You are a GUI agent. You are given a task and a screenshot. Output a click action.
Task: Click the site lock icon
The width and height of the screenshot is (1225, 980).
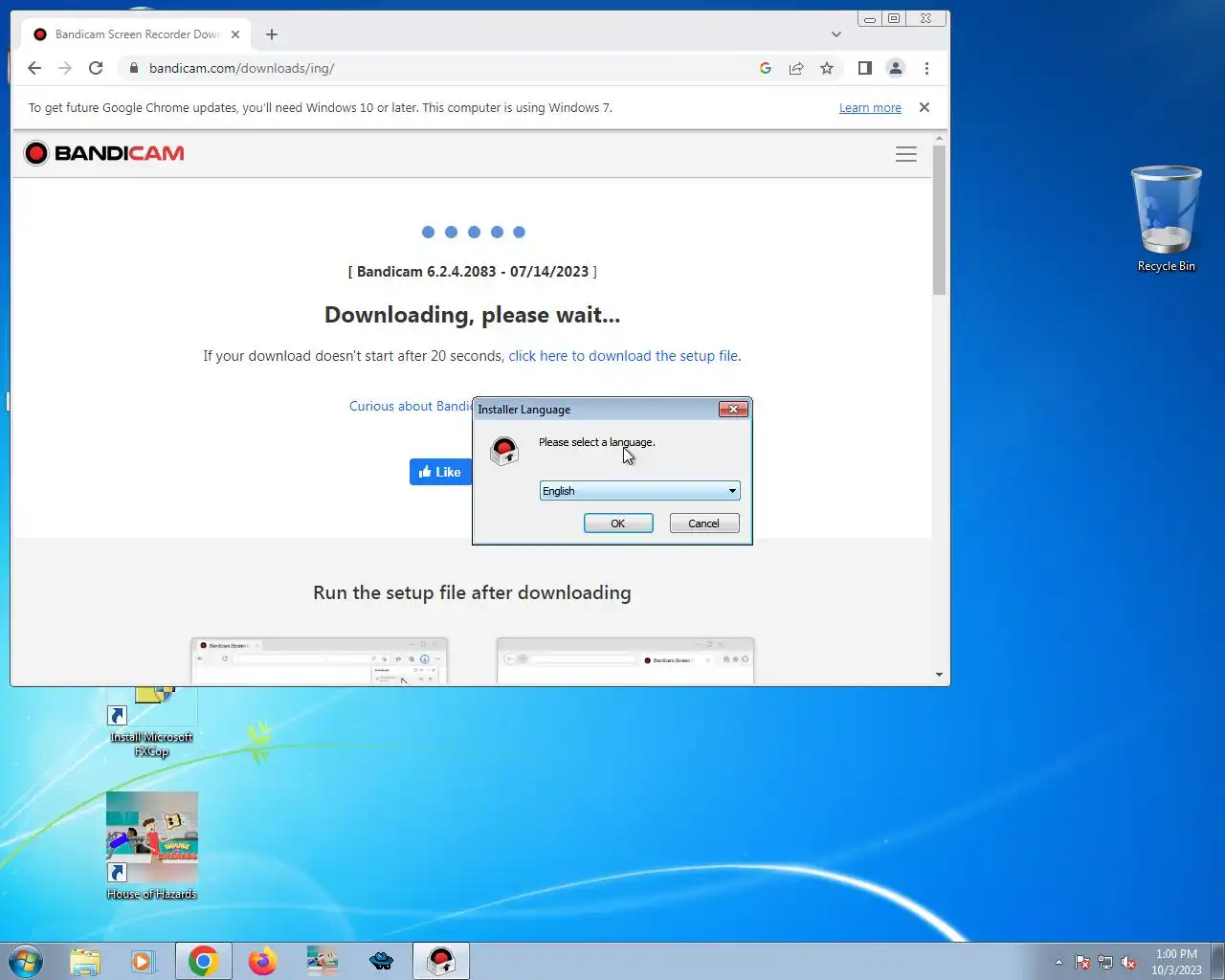[133, 68]
